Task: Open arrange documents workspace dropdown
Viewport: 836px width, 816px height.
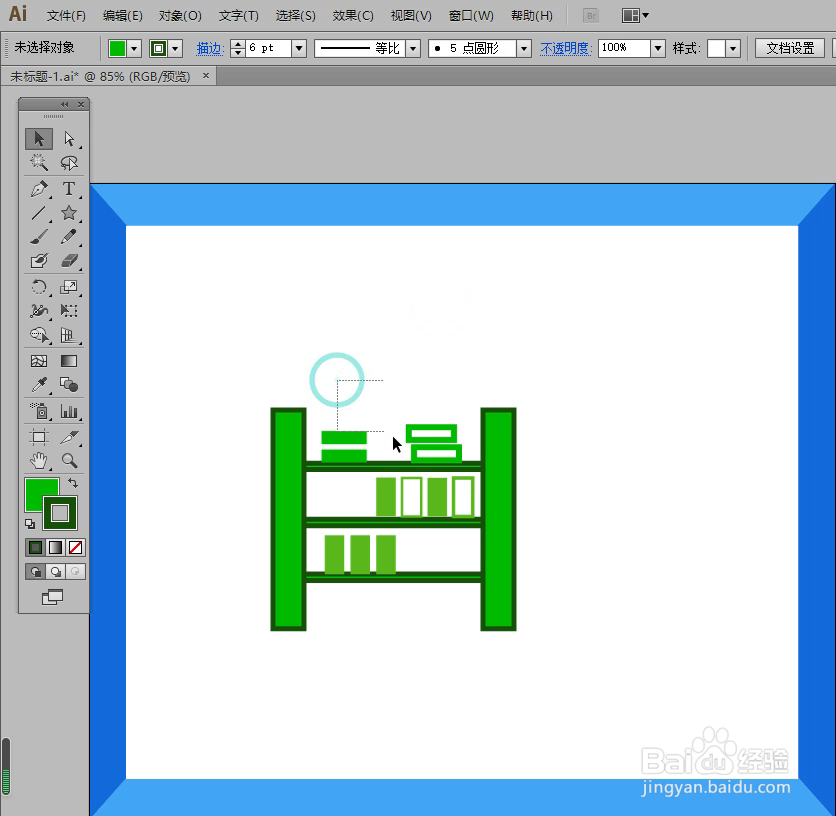Action: click(635, 15)
